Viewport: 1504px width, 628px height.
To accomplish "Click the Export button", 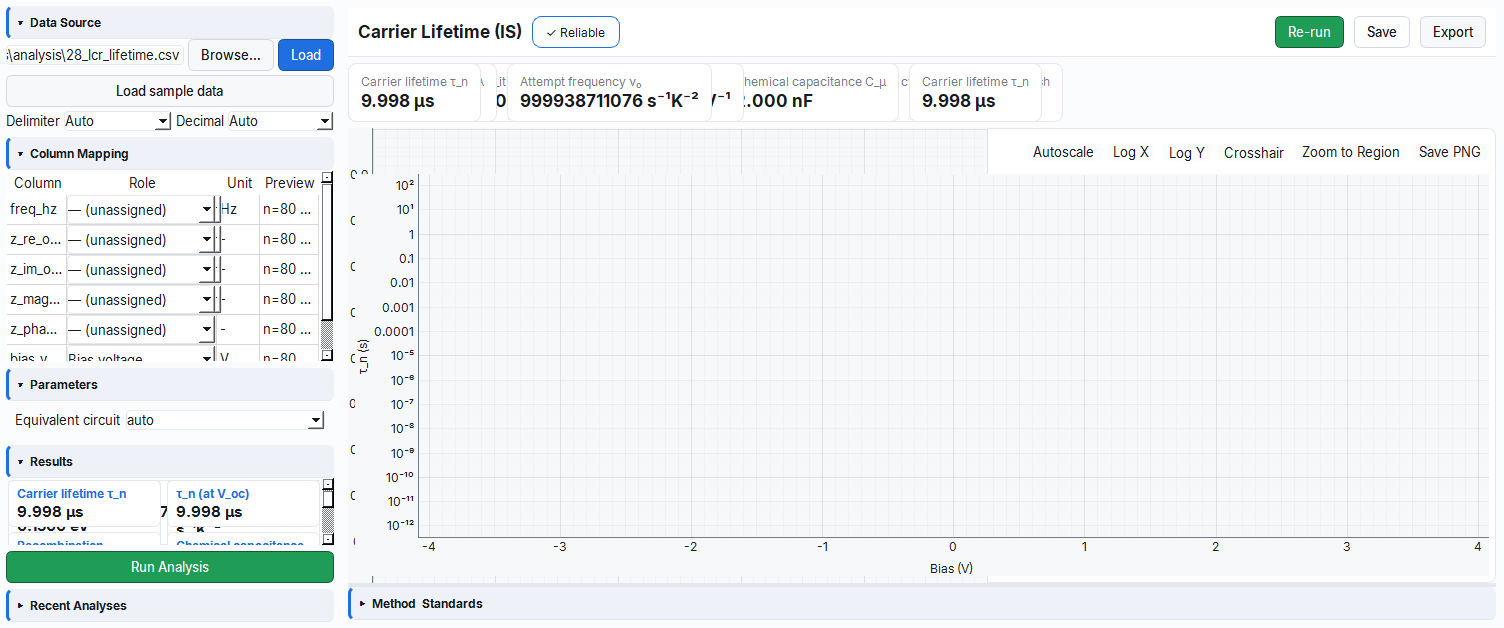I will click(1452, 32).
